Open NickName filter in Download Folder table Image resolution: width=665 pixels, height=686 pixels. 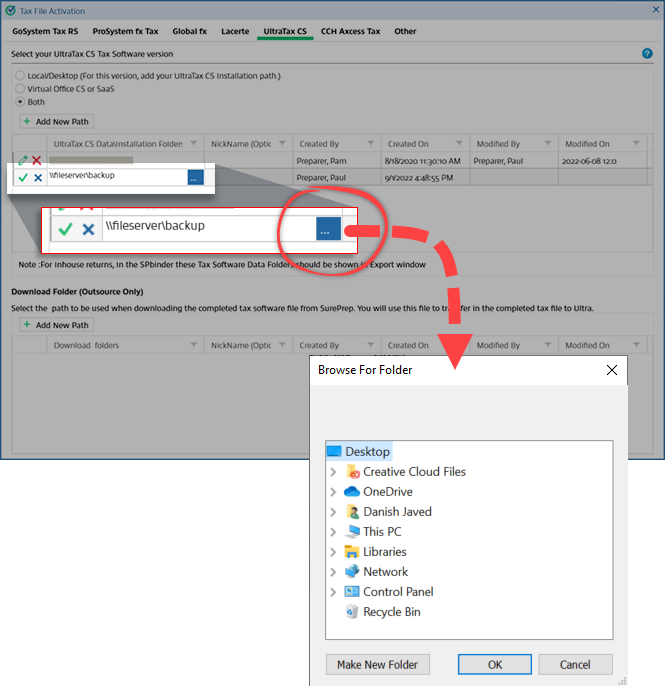click(282, 345)
